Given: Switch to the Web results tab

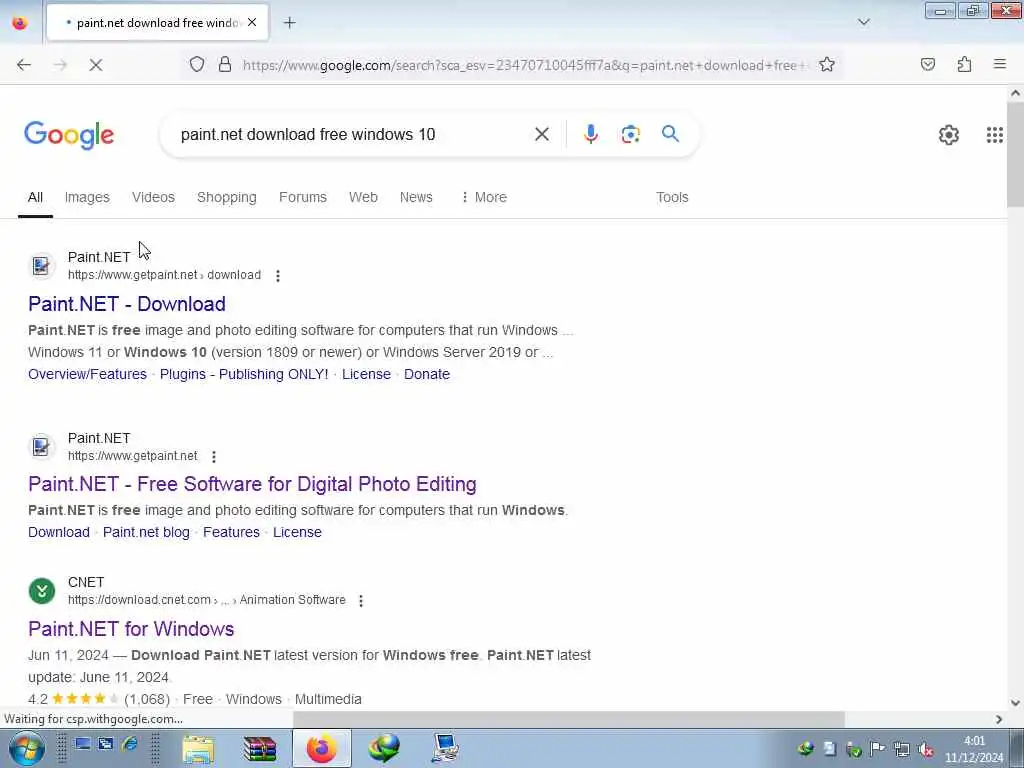Looking at the screenshot, I should coord(363,197).
